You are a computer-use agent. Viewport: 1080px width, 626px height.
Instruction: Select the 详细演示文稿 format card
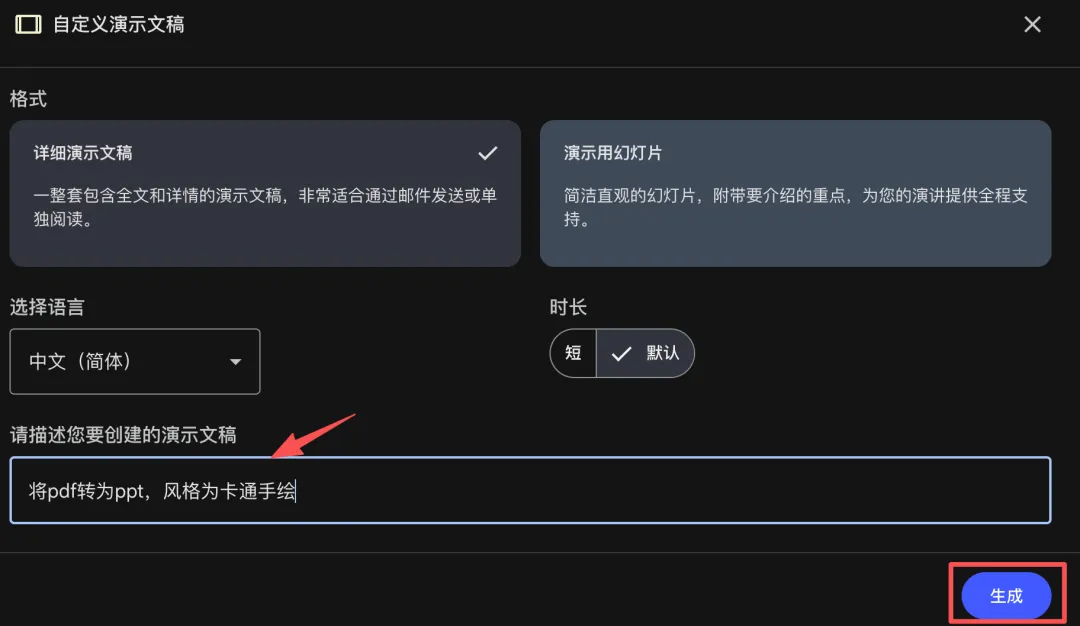point(265,194)
